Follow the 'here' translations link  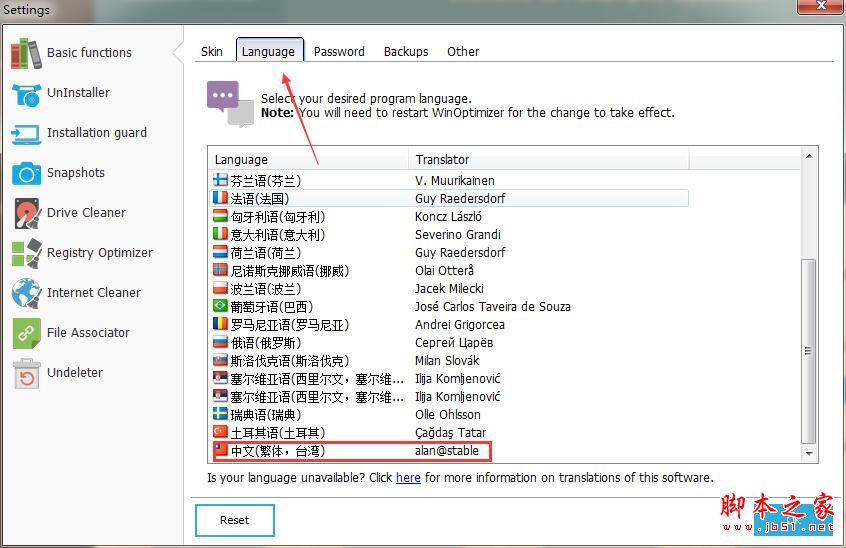click(x=408, y=477)
